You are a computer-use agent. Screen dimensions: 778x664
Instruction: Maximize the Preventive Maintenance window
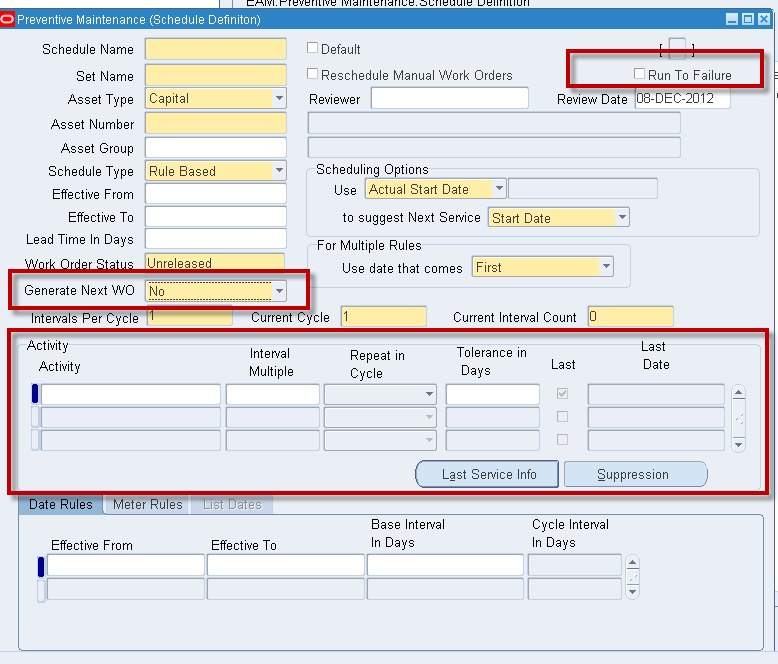click(x=748, y=19)
